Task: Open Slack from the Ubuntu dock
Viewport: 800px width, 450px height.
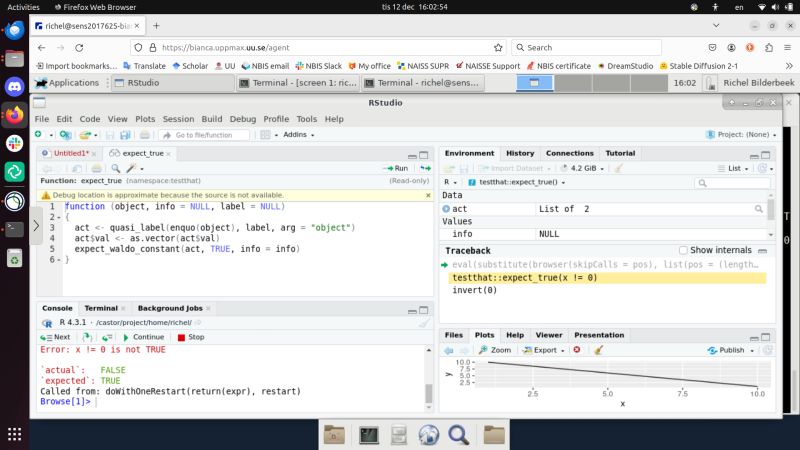Action: [14, 143]
